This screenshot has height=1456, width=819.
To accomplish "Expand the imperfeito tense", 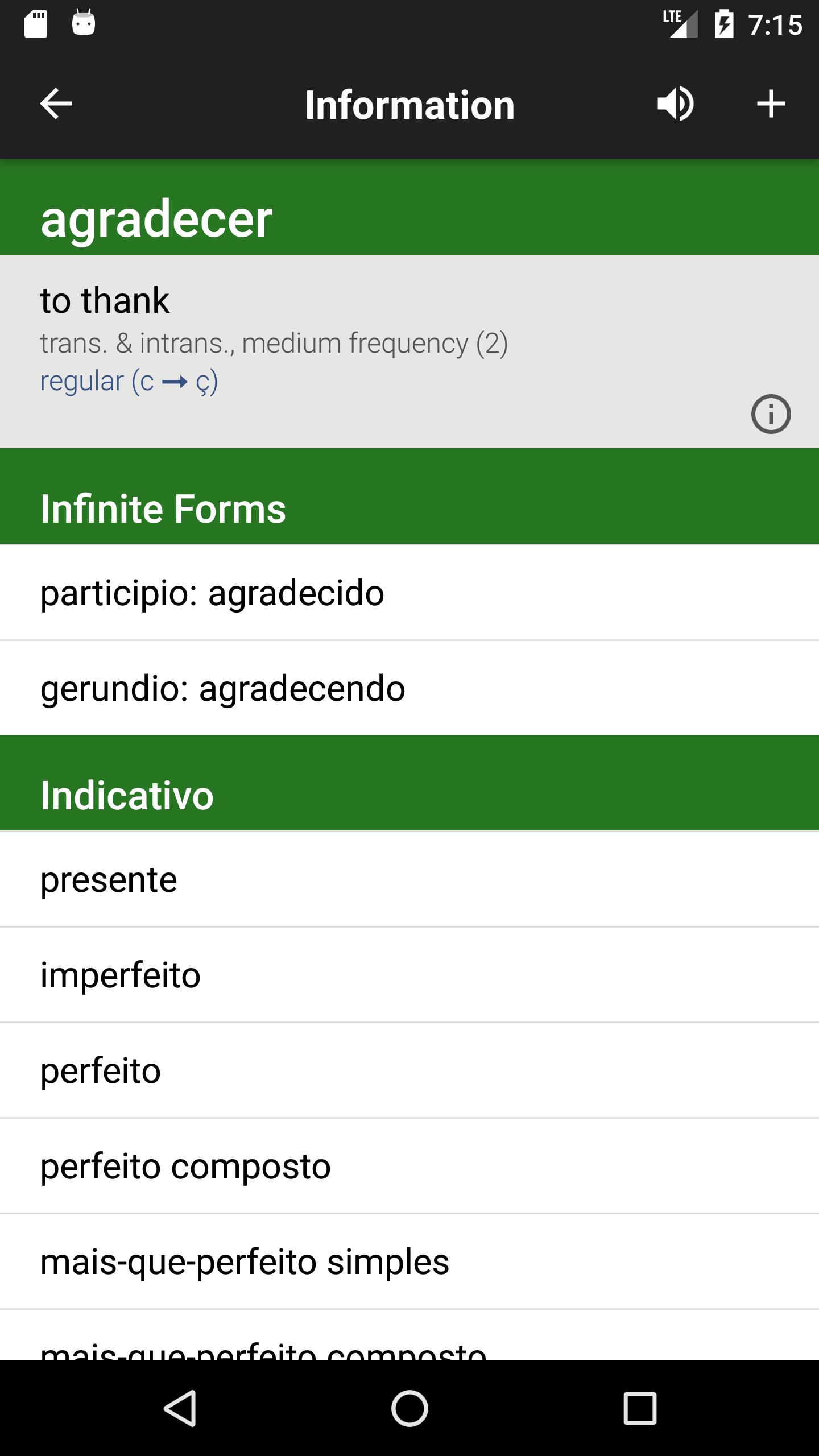I will pos(409,975).
